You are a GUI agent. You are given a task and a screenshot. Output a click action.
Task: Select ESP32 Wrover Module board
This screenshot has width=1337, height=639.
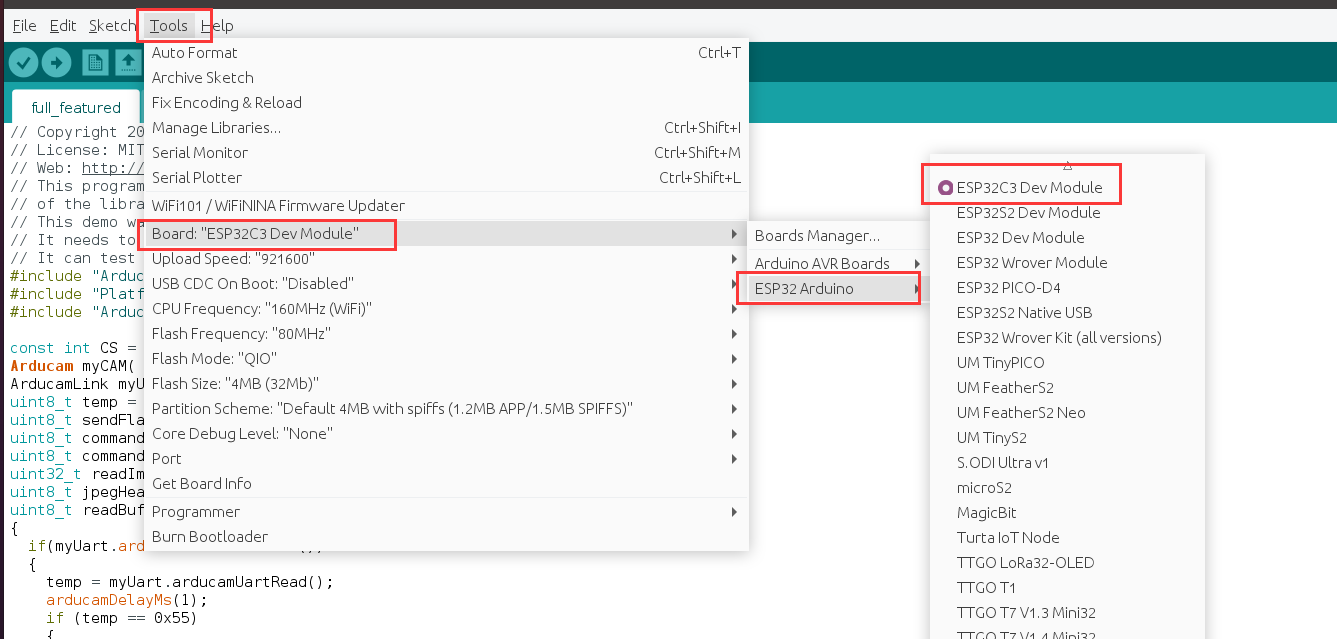1067,262
